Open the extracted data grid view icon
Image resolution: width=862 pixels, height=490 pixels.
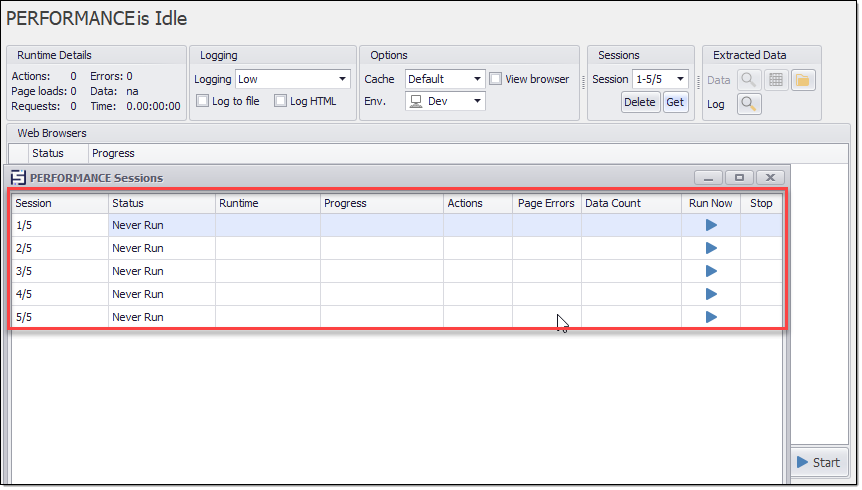click(x=775, y=80)
